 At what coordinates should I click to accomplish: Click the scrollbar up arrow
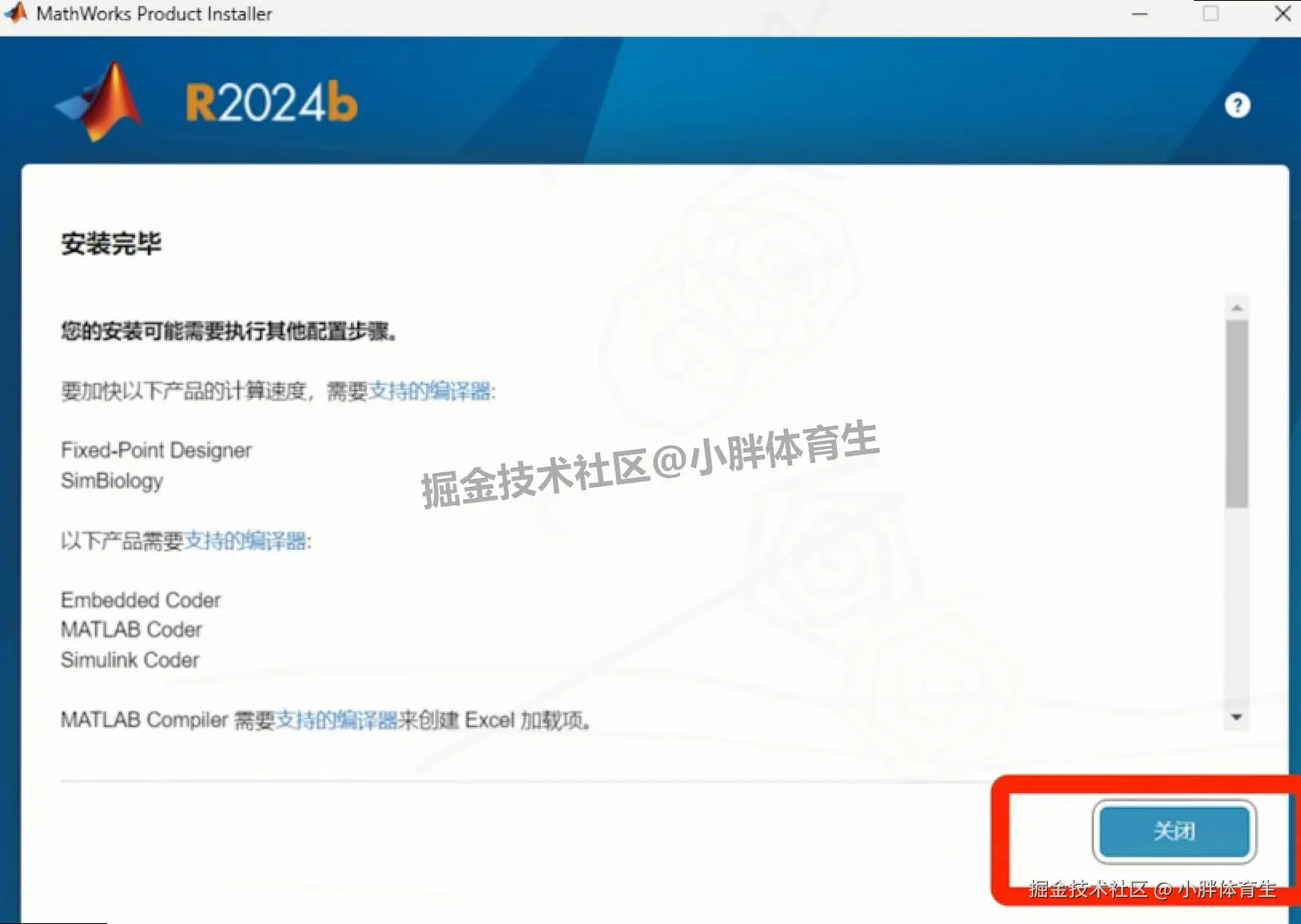(x=1235, y=306)
